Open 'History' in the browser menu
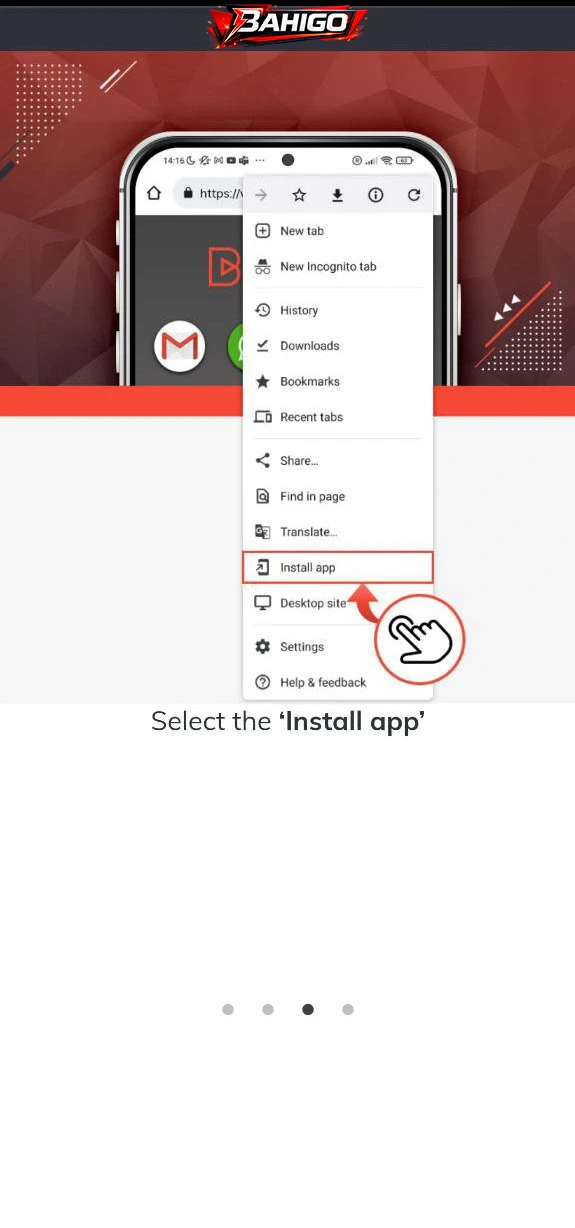Image resolution: width=575 pixels, height=1228 pixels. pos(338,310)
